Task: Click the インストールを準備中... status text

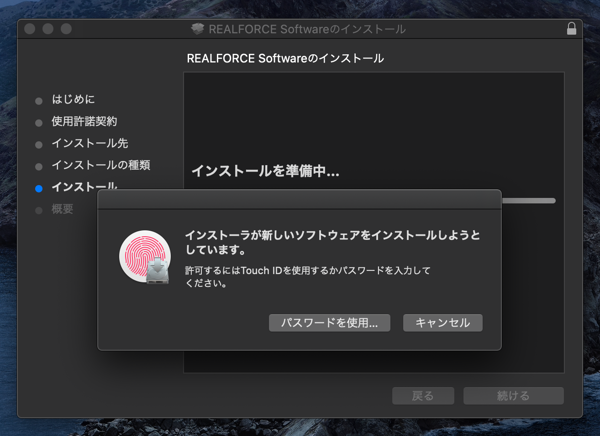Action: click(x=265, y=171)
